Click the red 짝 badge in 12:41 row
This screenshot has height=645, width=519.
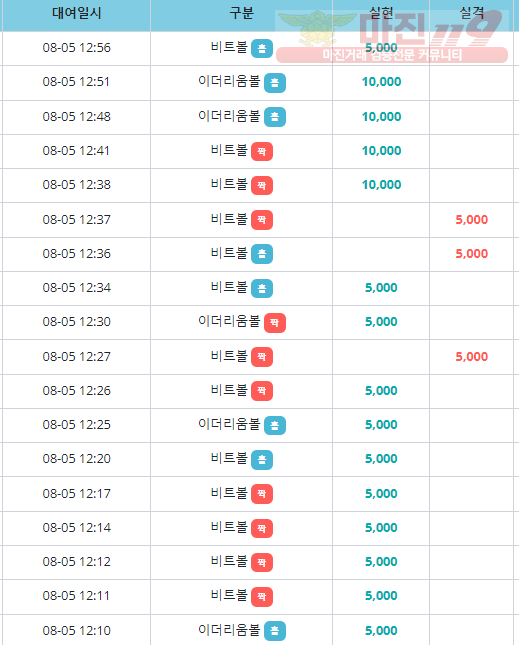pos(262,151)
